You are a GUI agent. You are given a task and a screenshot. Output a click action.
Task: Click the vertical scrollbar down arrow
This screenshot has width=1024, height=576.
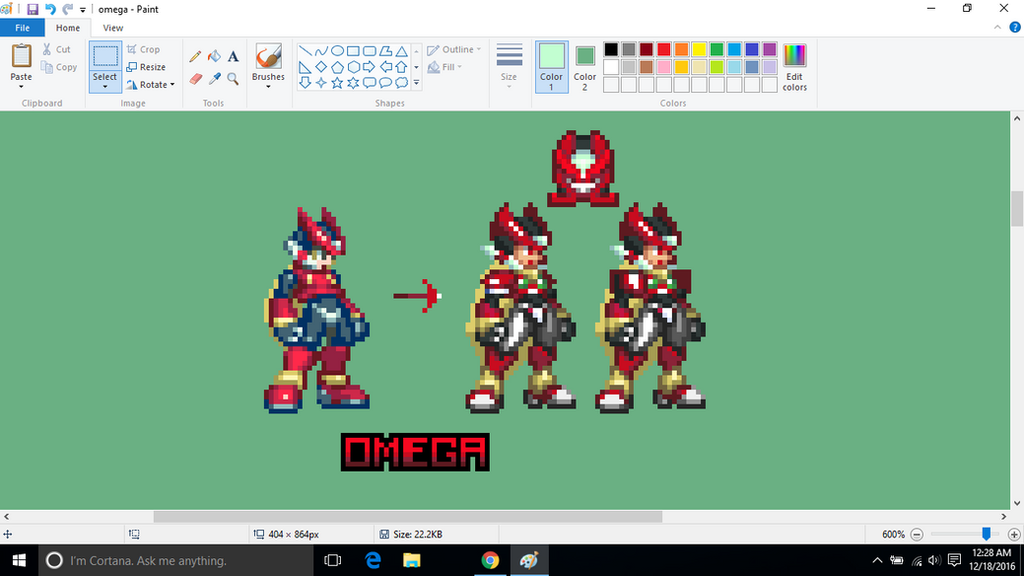(1017, 504)
